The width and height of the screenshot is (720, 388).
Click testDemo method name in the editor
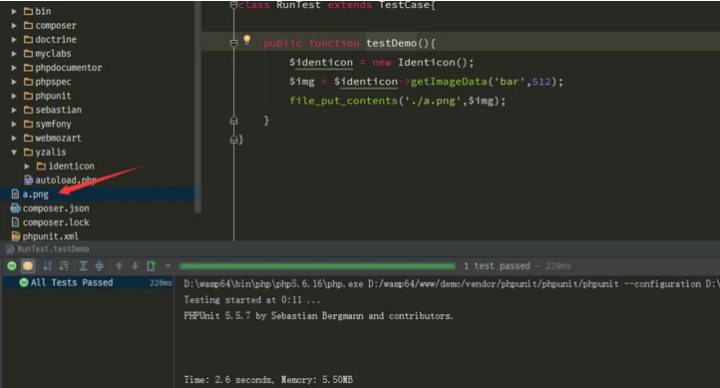(391, 43)
